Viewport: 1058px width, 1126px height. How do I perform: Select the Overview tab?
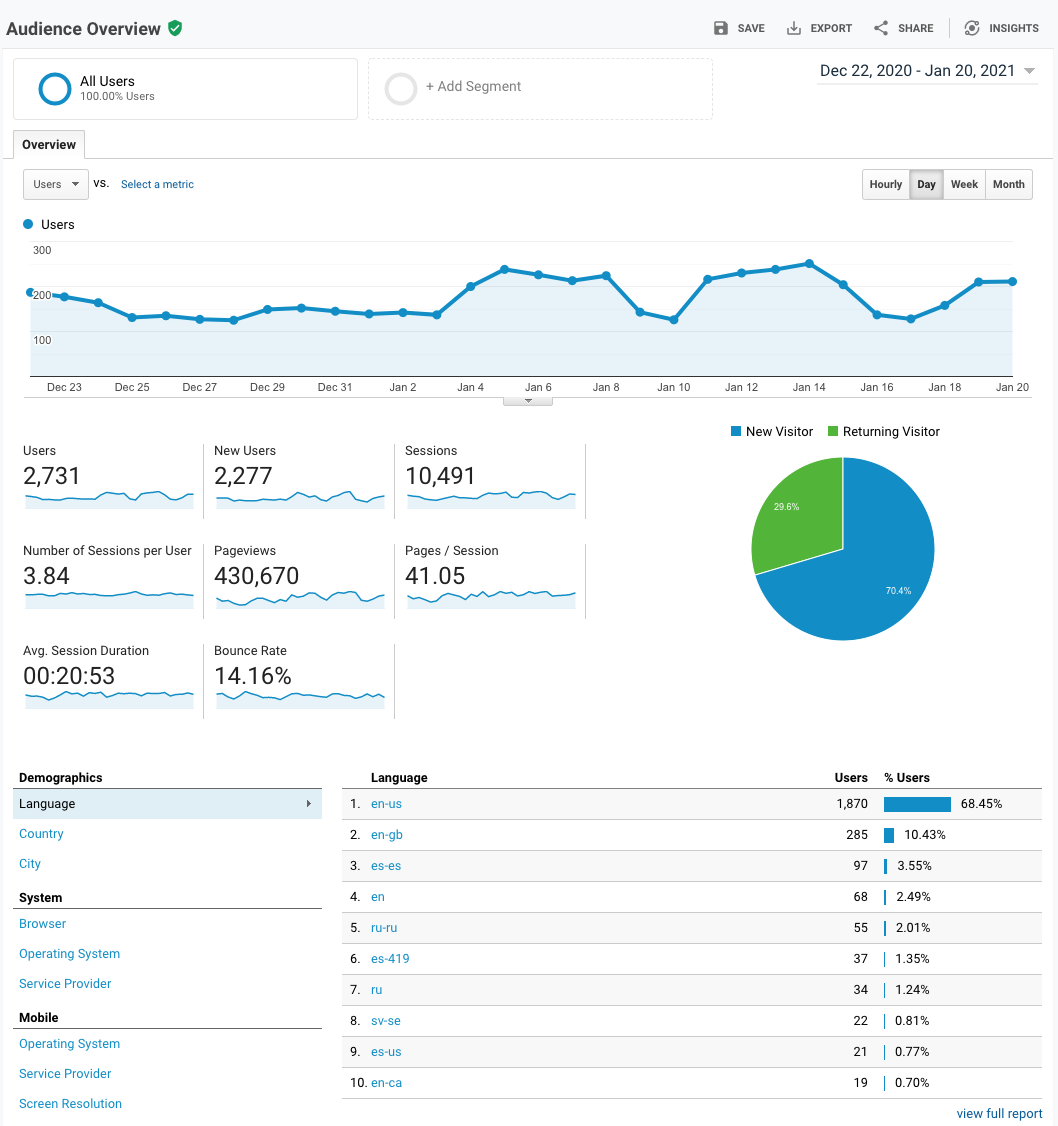click(x=49, y=145)
